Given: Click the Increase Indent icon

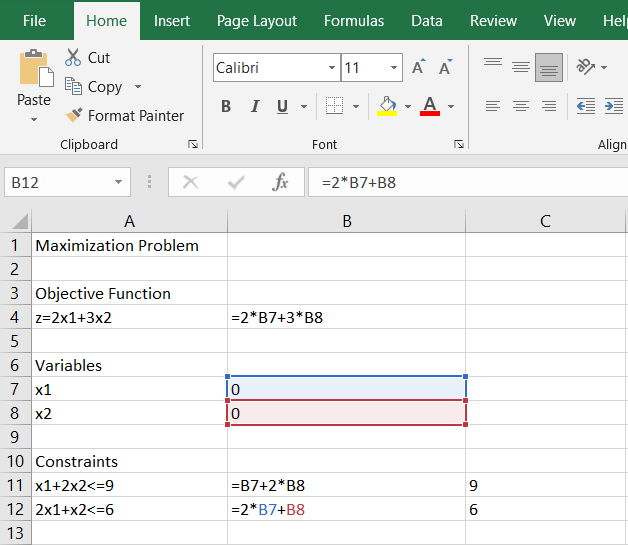Looking at the screenshot, I should 613,106.
